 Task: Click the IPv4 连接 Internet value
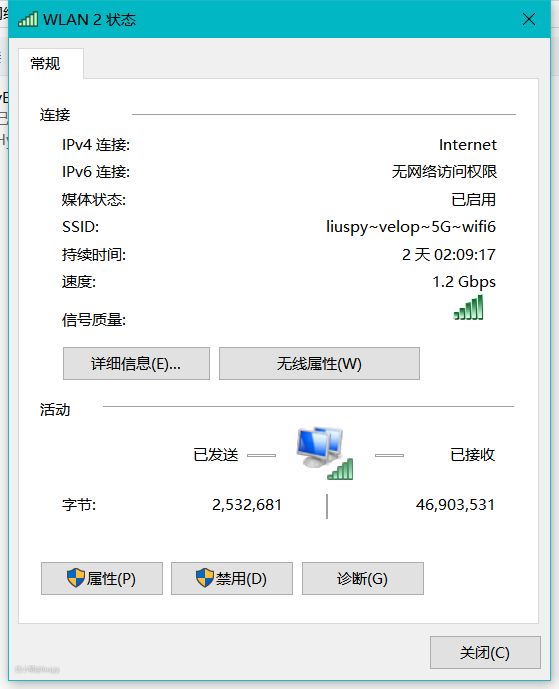click(x=468, y=145)
